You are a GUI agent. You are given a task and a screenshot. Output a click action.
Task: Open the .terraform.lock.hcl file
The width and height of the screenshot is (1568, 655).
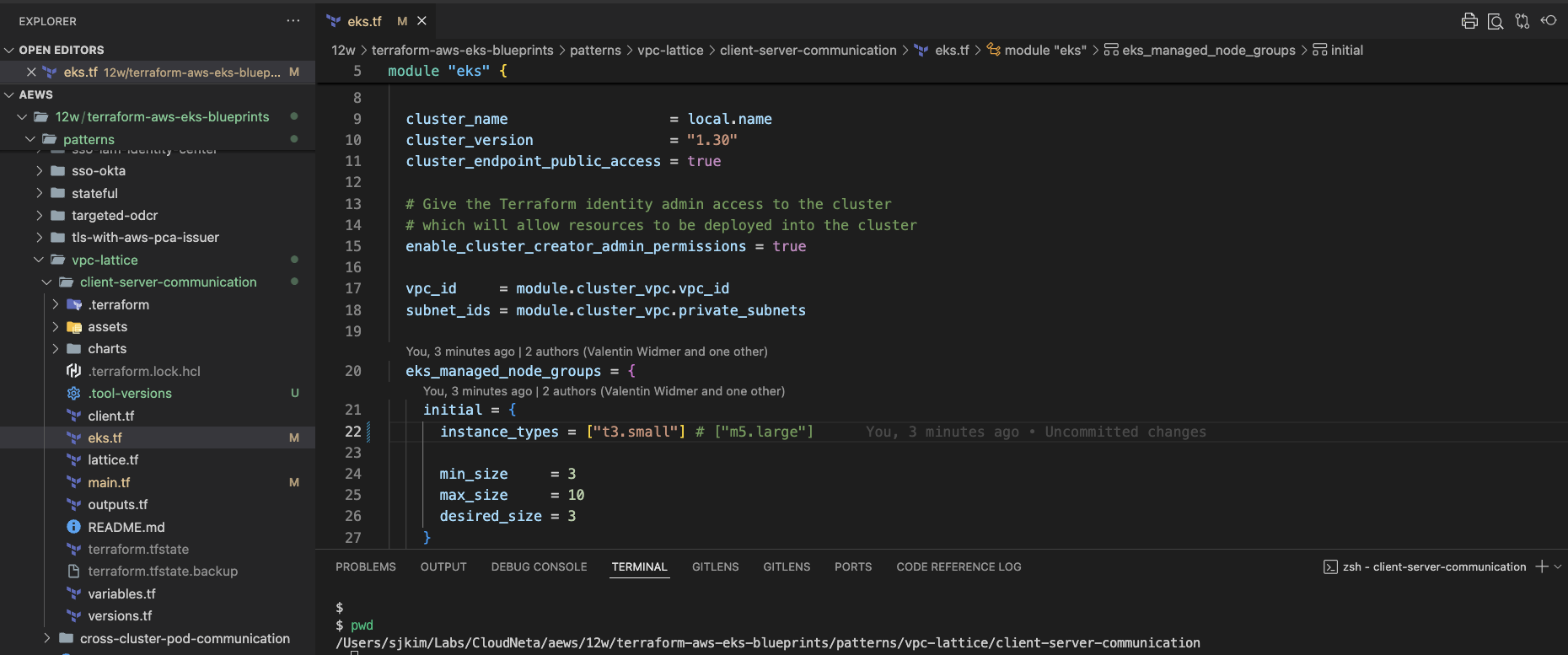[144, 372]
